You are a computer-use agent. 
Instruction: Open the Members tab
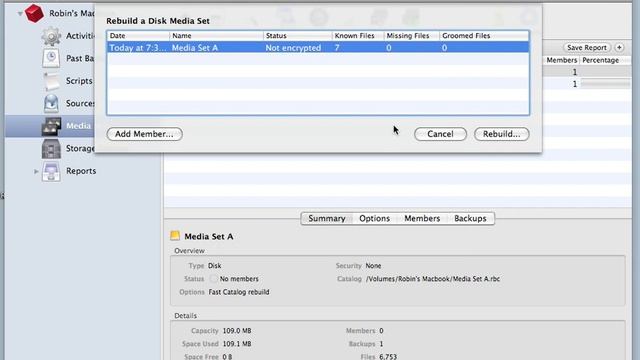[422, 218]
